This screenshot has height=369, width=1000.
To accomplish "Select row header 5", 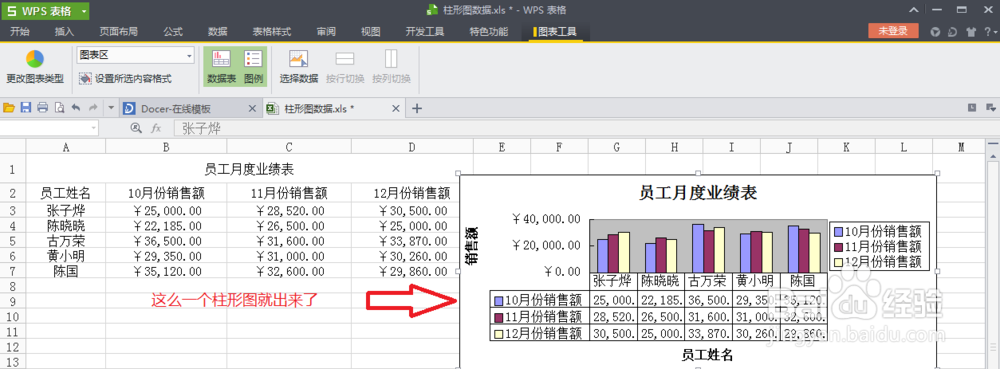I will tap(13, 242).
